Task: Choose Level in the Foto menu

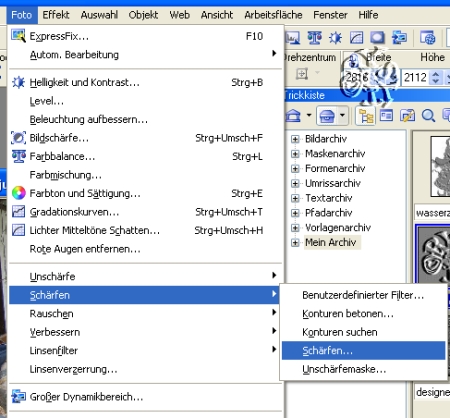Action: coord(145,101)
